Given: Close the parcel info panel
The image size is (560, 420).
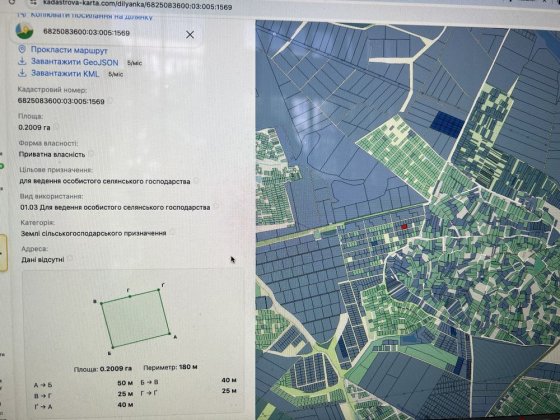Looking at the screenshot, I should 190,34.
